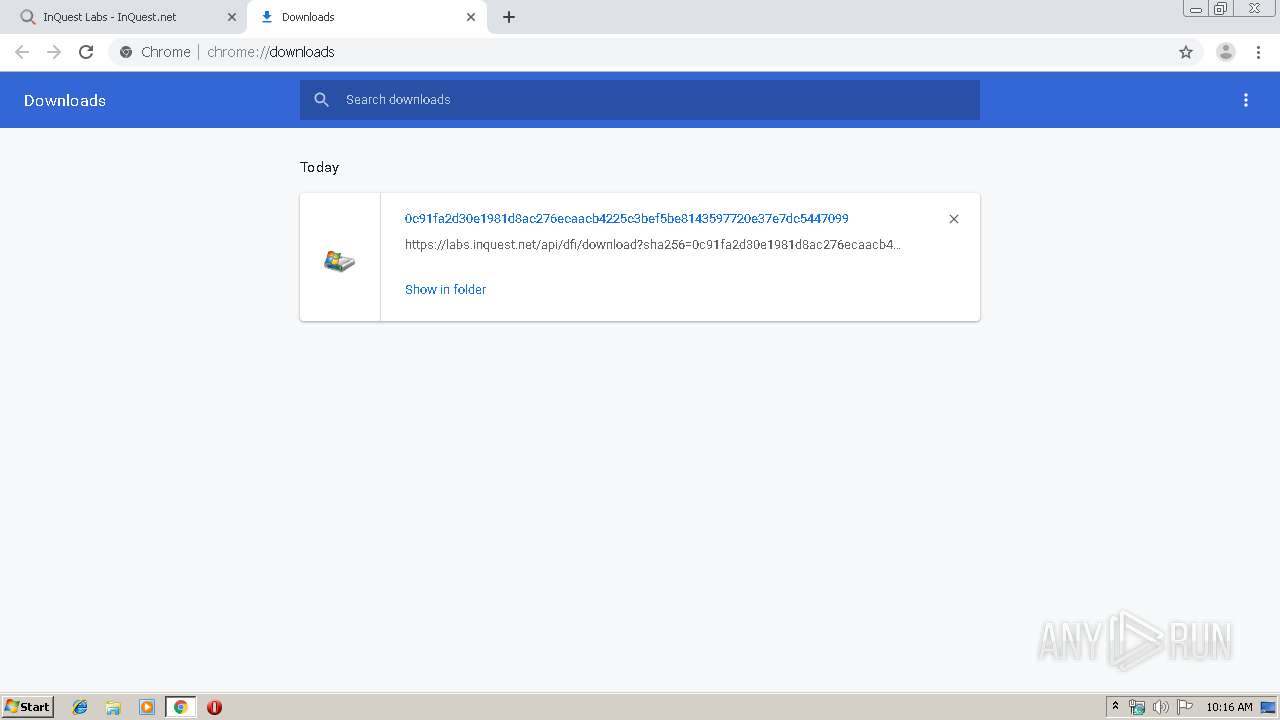The height and width of the screenshot is (720, 1280).
Task: Open the Downloads page more actions menu
Action: (x=1246, y=100)
